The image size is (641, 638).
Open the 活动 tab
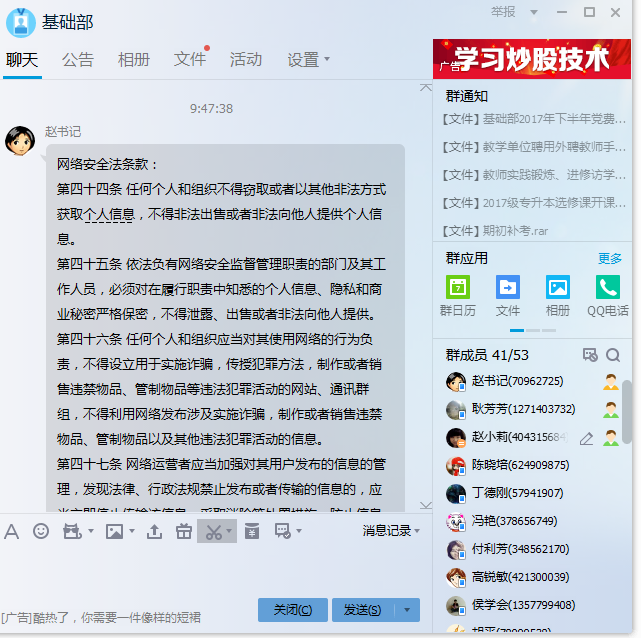tap(246, 59)
